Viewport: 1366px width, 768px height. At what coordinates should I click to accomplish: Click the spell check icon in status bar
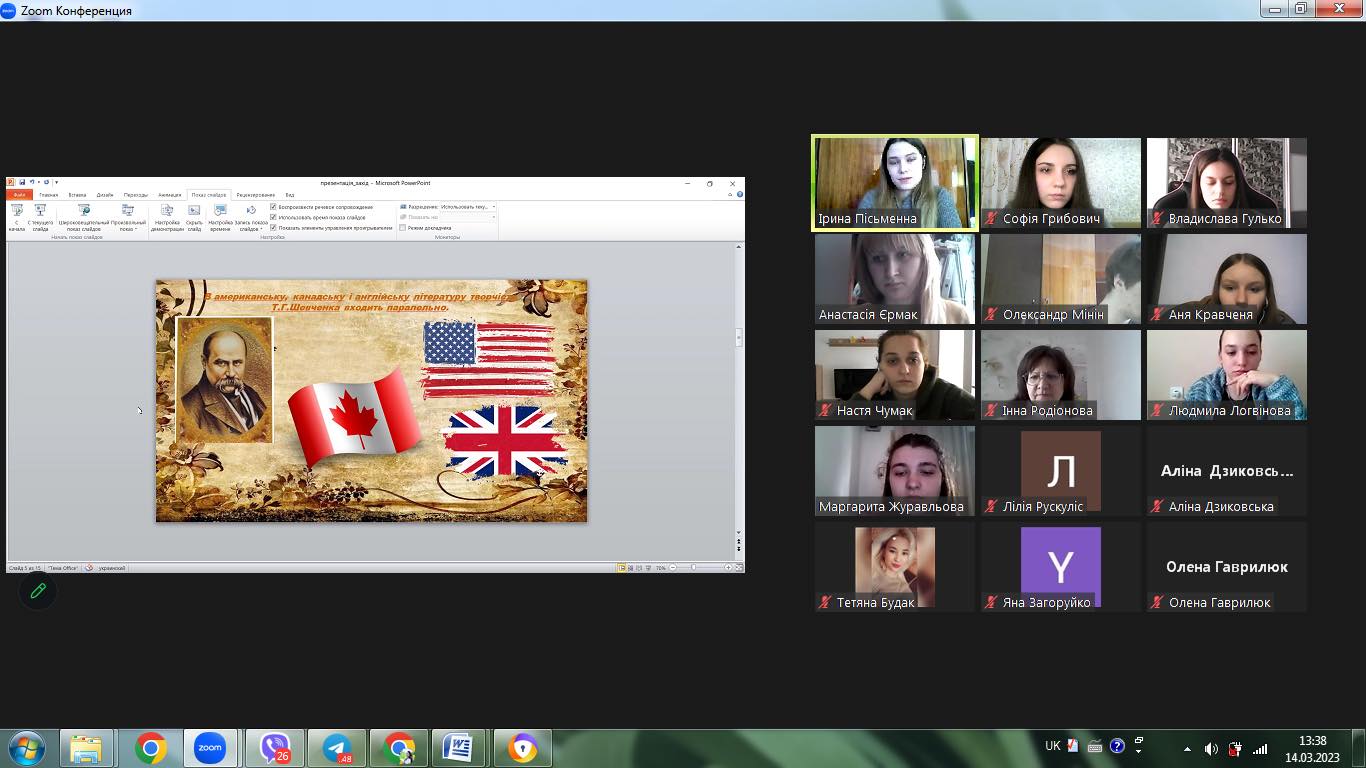click(89, 568)
